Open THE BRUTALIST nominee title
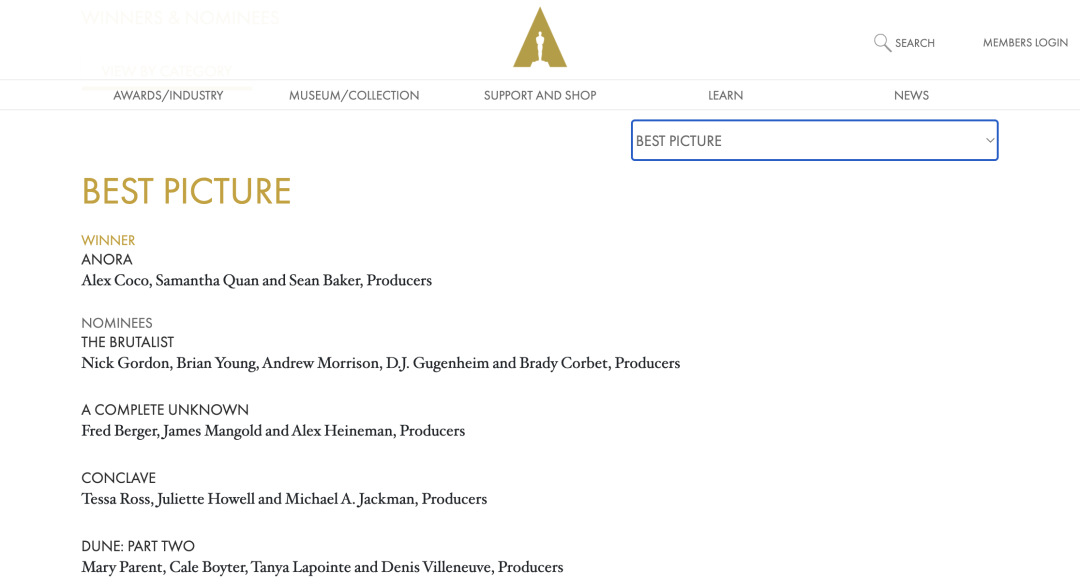This screenshot has height=585, width=1080. tap(127, 342)
